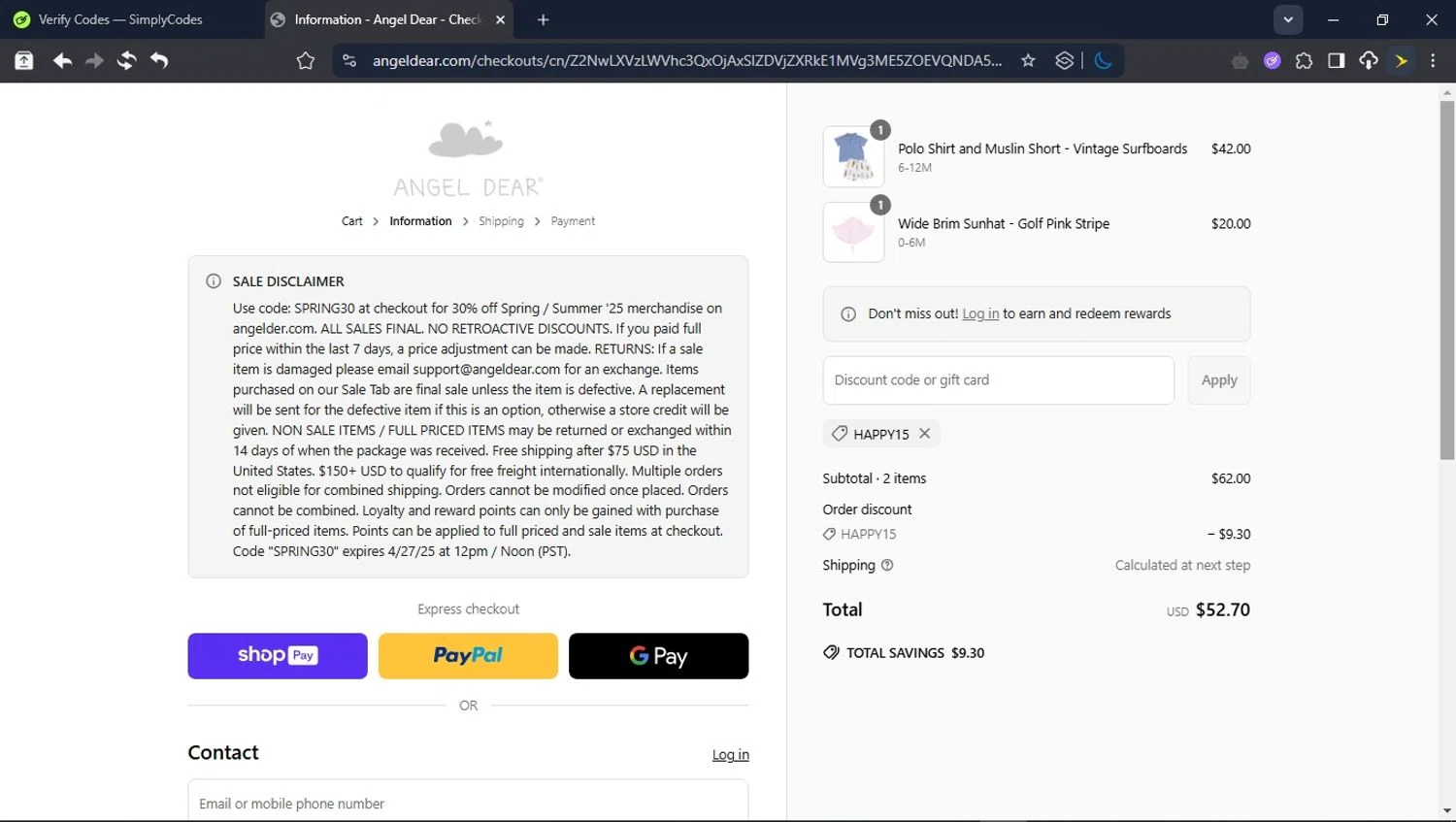Open the Wide Brim Sunhat thumbnail
This screenshot has width=1456, height=822.
(853, 232)
